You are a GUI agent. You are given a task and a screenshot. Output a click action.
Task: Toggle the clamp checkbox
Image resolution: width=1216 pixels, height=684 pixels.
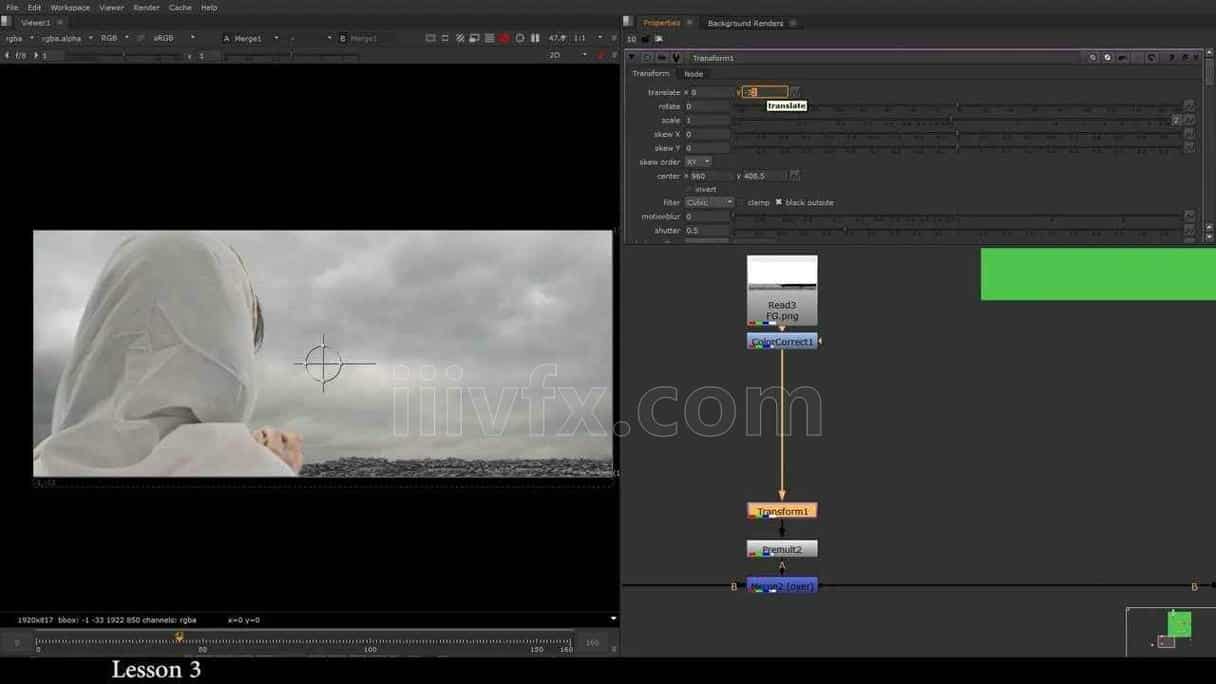(x=742, y=202)
